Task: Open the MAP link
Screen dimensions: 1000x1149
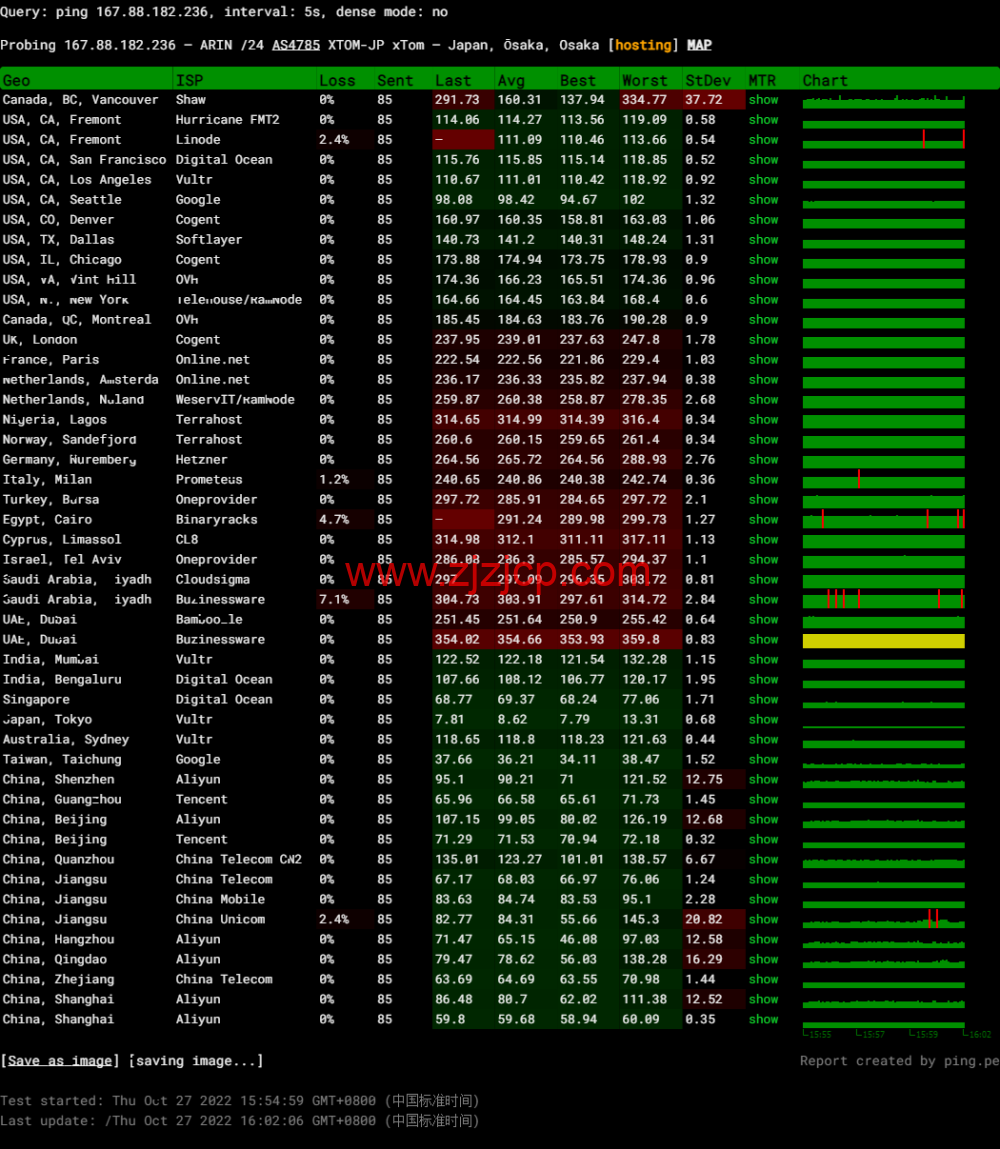Action: point(699,45)
